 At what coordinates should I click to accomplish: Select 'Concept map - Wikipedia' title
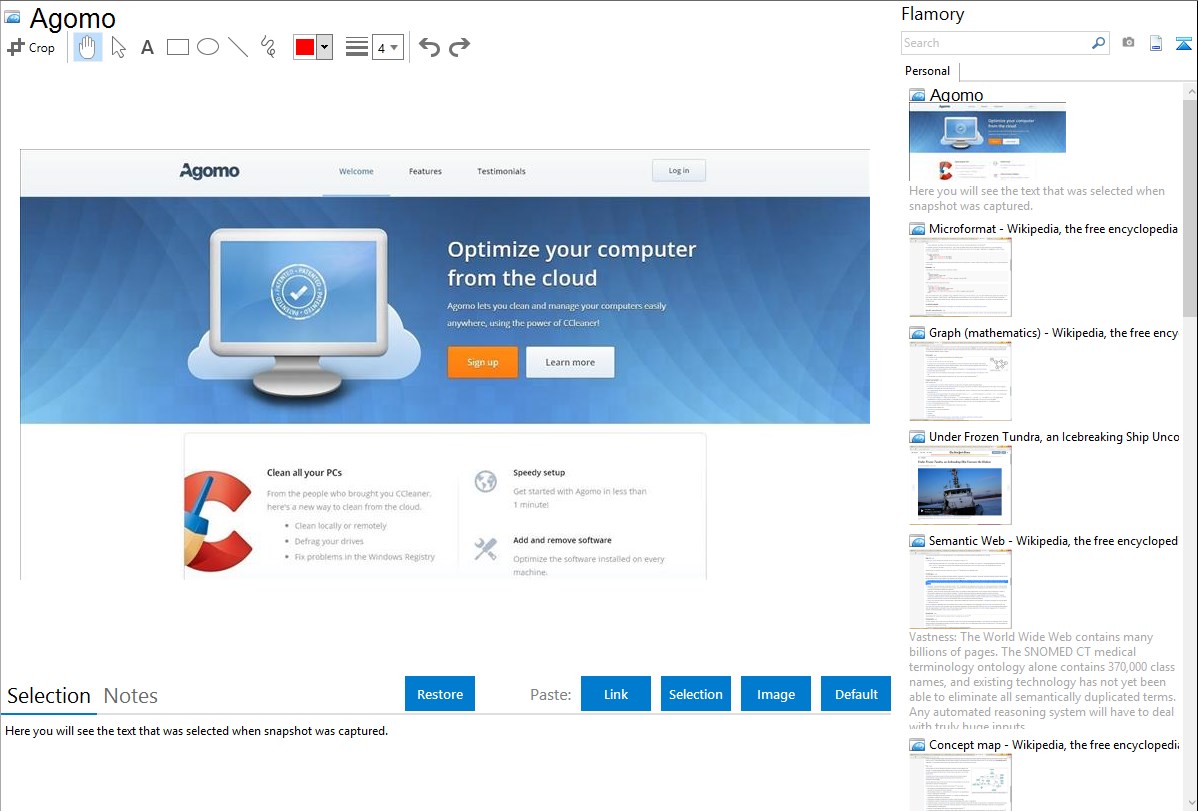[x=1054, y=745]
